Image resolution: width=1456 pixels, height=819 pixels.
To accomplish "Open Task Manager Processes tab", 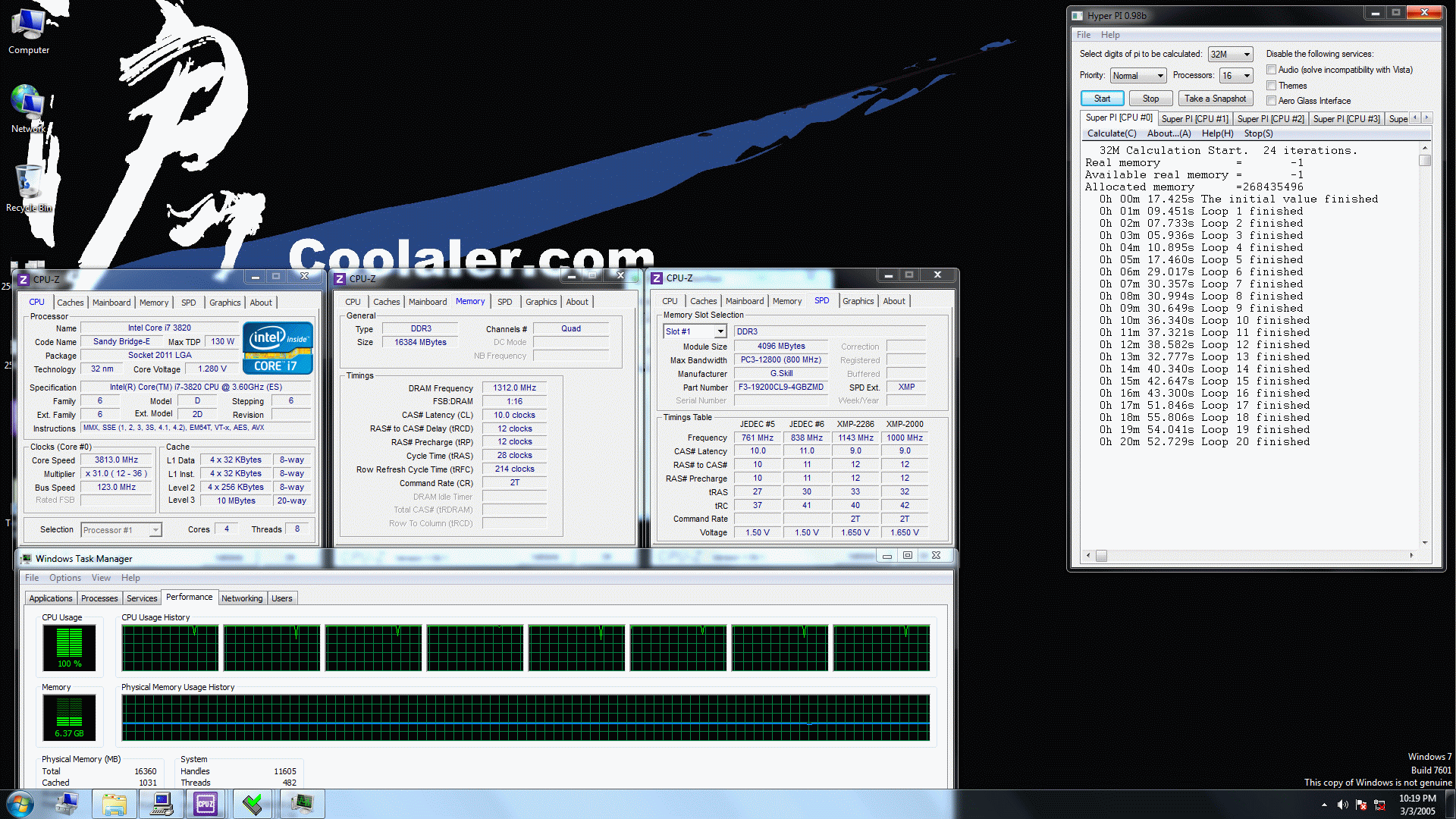I will [99, 598].
